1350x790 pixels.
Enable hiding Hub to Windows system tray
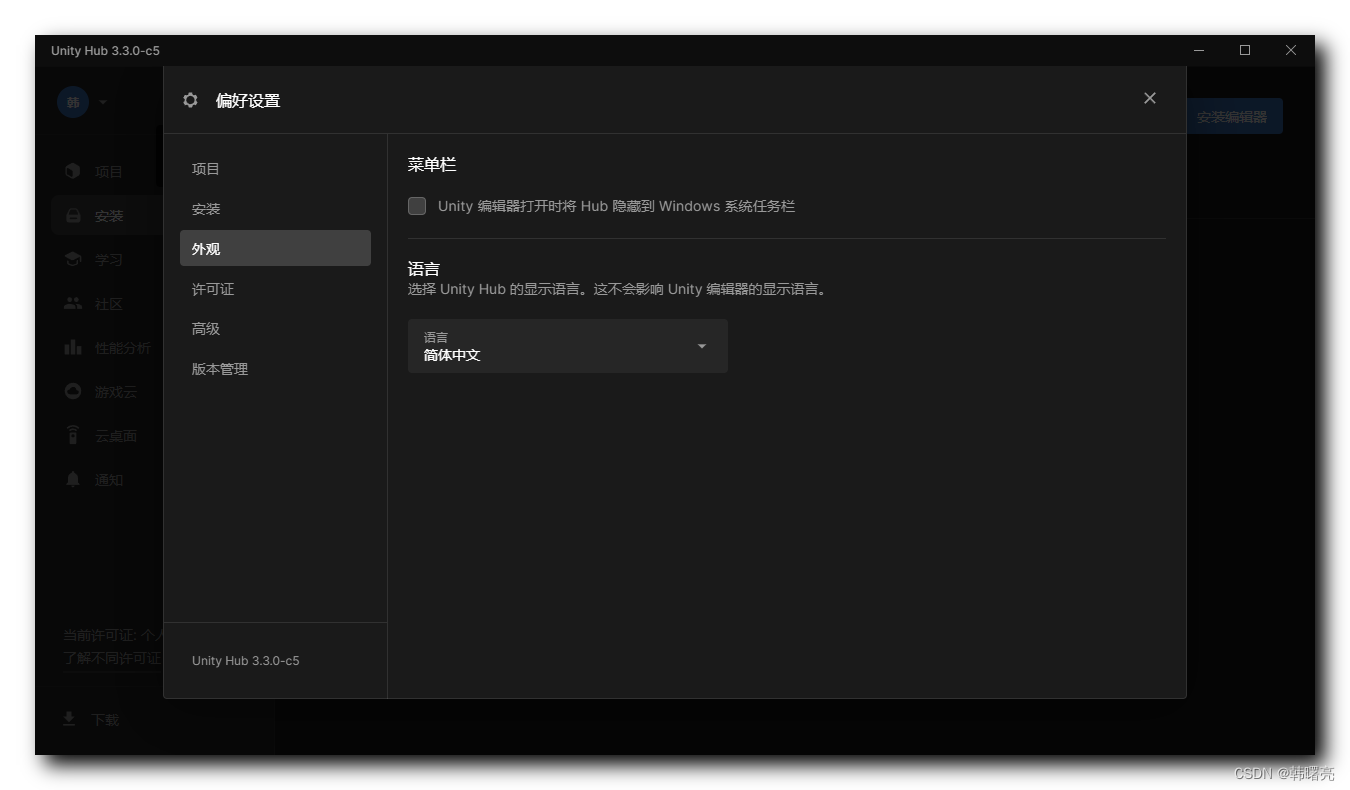(x=417, y=206)
